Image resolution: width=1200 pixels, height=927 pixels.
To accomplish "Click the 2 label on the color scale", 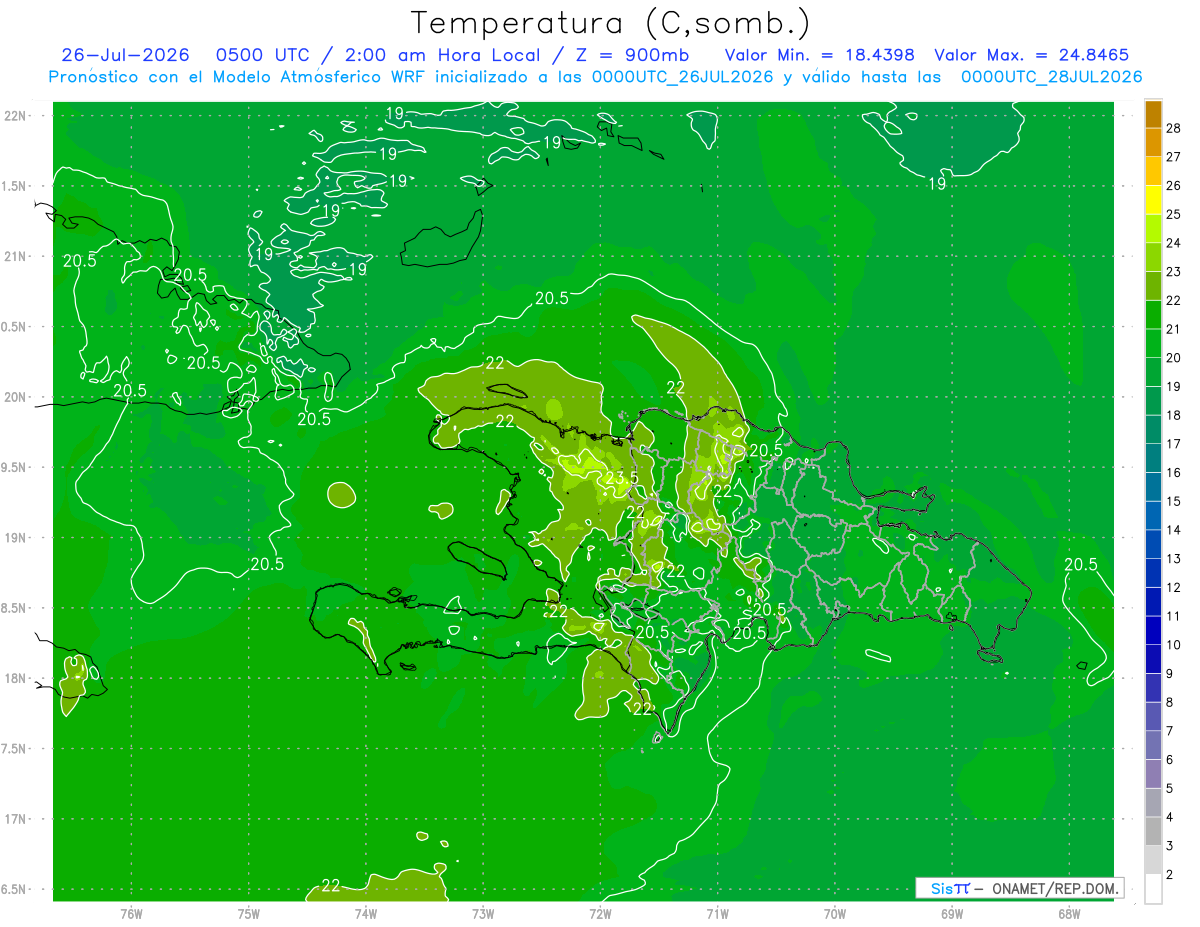I will click(x=1170, y=875).
